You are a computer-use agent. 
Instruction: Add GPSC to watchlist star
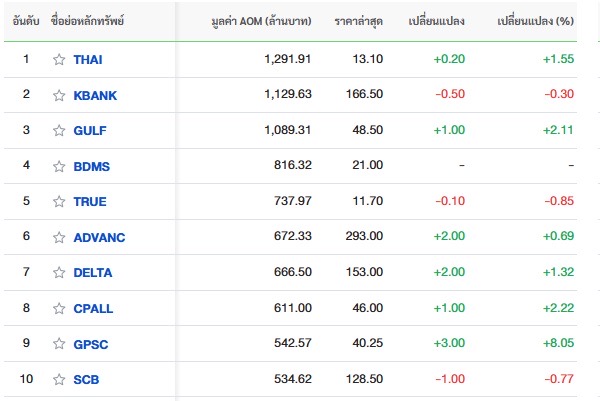(x=59, y=344)
